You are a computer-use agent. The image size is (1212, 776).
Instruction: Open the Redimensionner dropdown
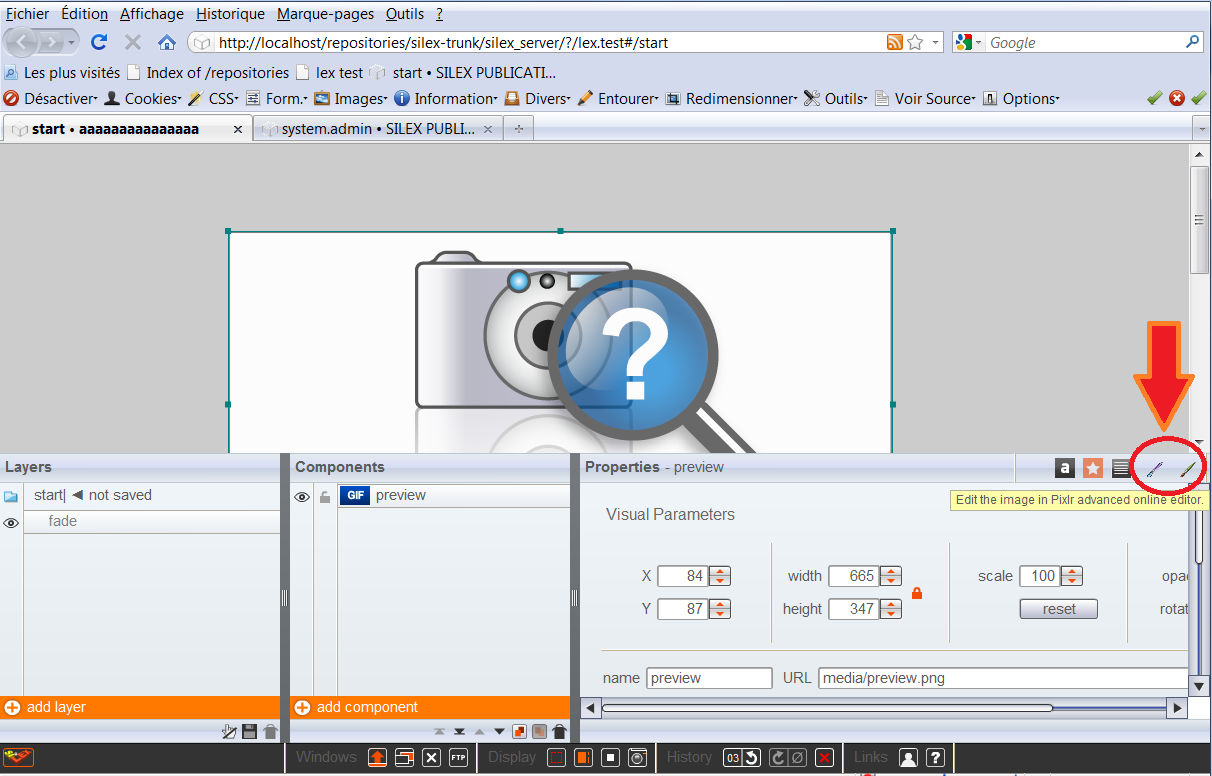731,98
